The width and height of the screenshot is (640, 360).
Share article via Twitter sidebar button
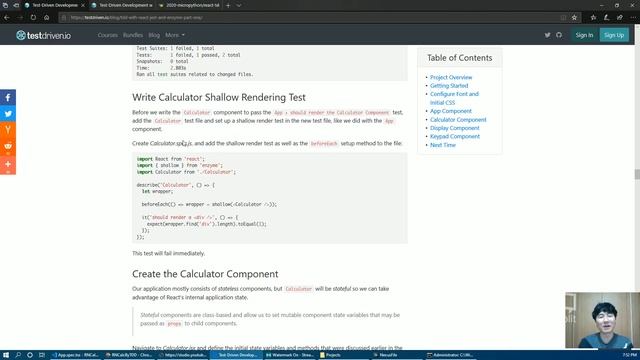pos(8,113)
